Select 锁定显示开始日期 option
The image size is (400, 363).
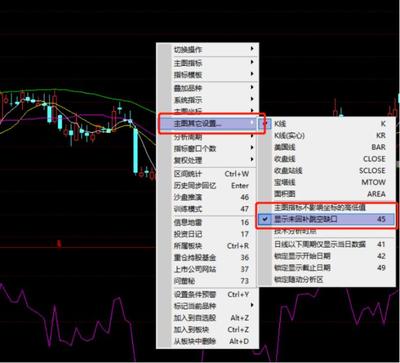point(326,256)
